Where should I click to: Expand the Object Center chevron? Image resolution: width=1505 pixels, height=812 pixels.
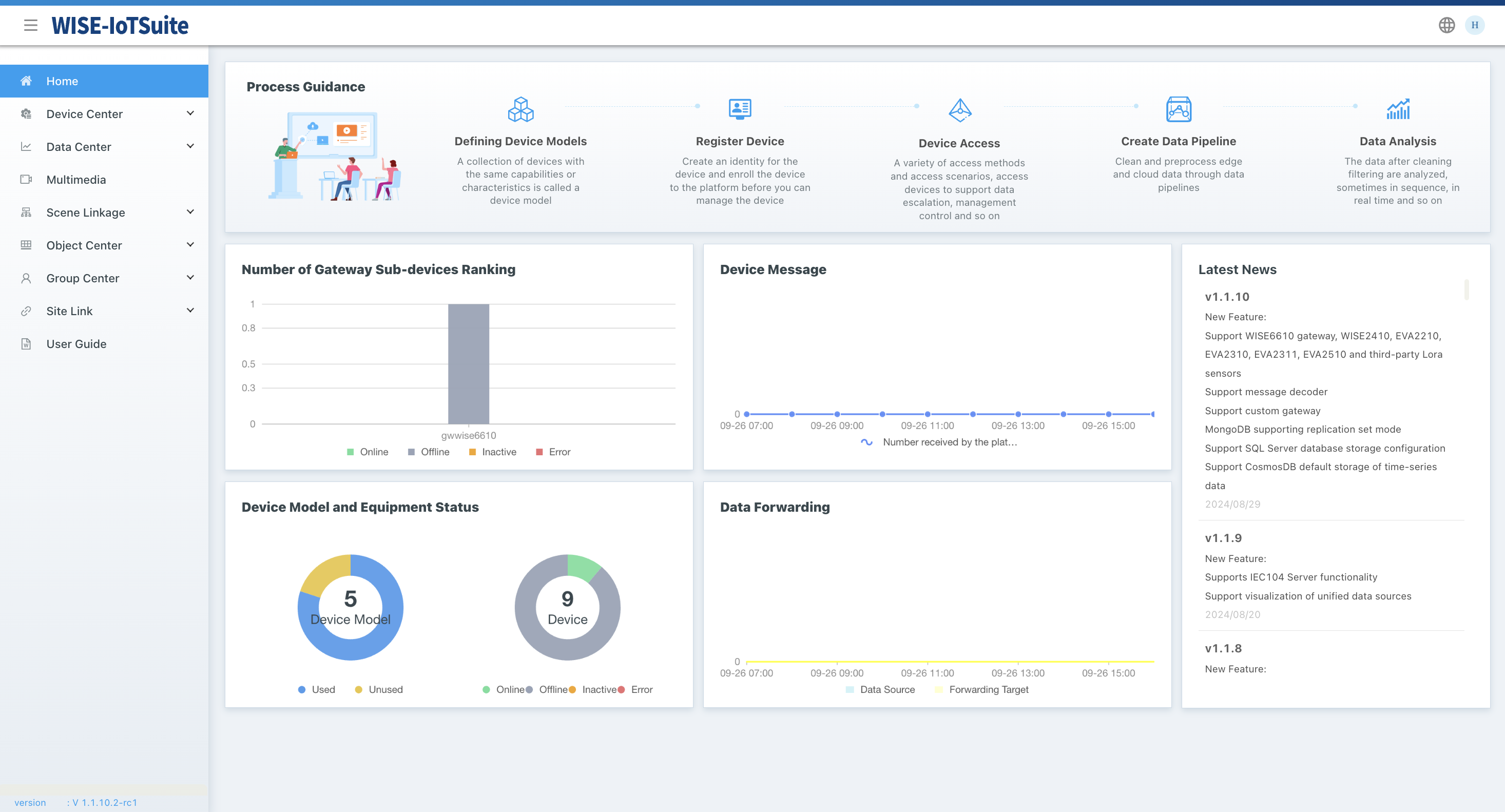(190, 245)
